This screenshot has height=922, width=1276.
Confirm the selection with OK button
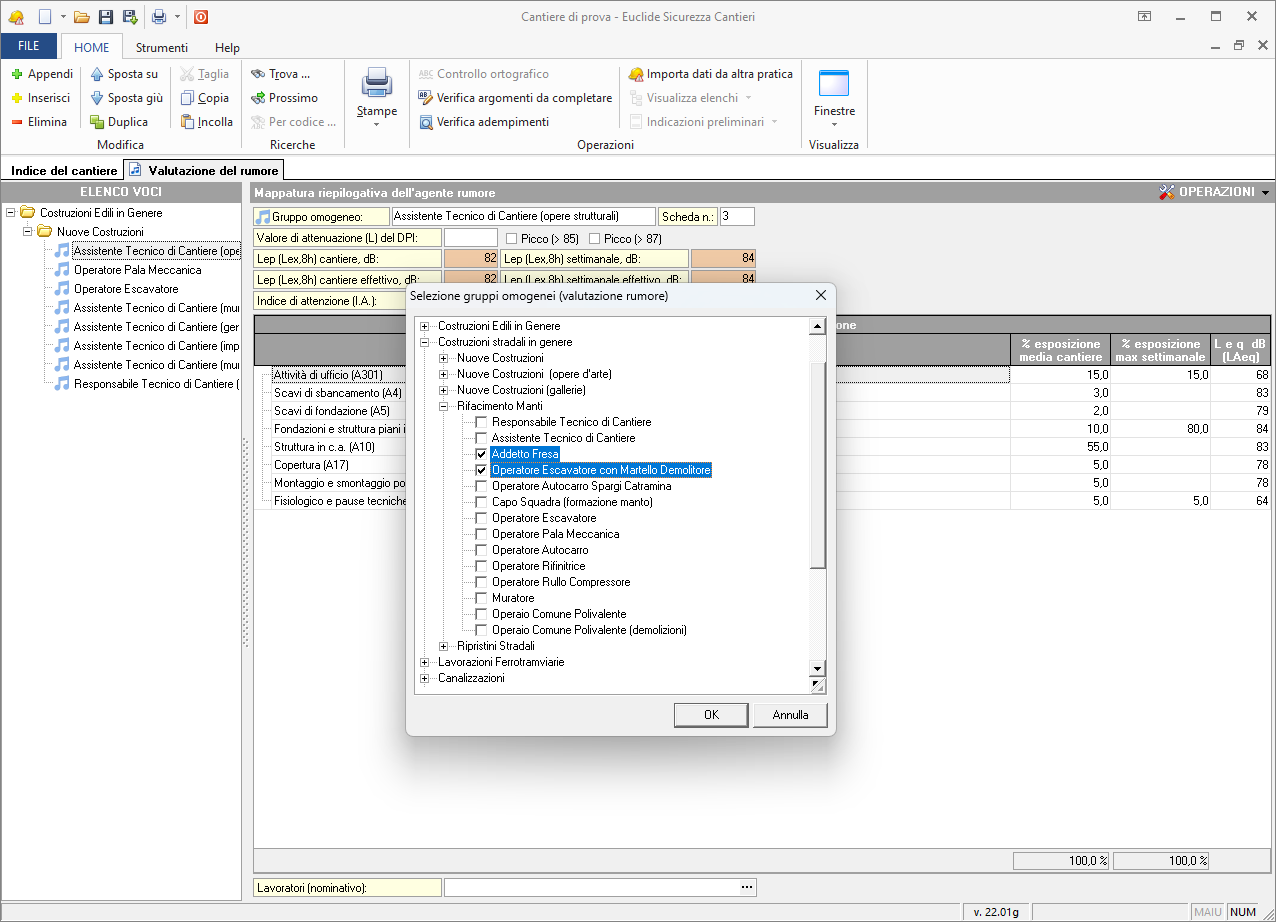(x=711, y=715)
